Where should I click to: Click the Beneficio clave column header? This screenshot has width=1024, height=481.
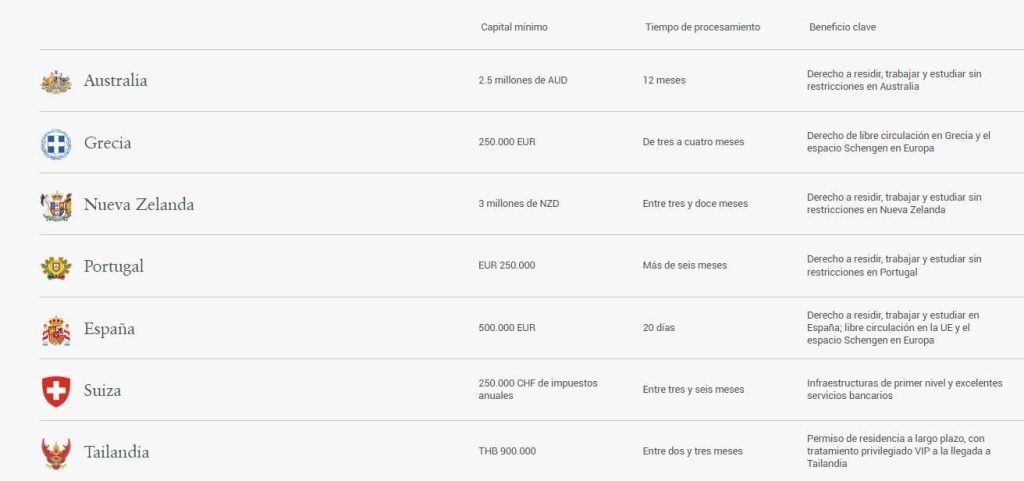coord(842,27)
